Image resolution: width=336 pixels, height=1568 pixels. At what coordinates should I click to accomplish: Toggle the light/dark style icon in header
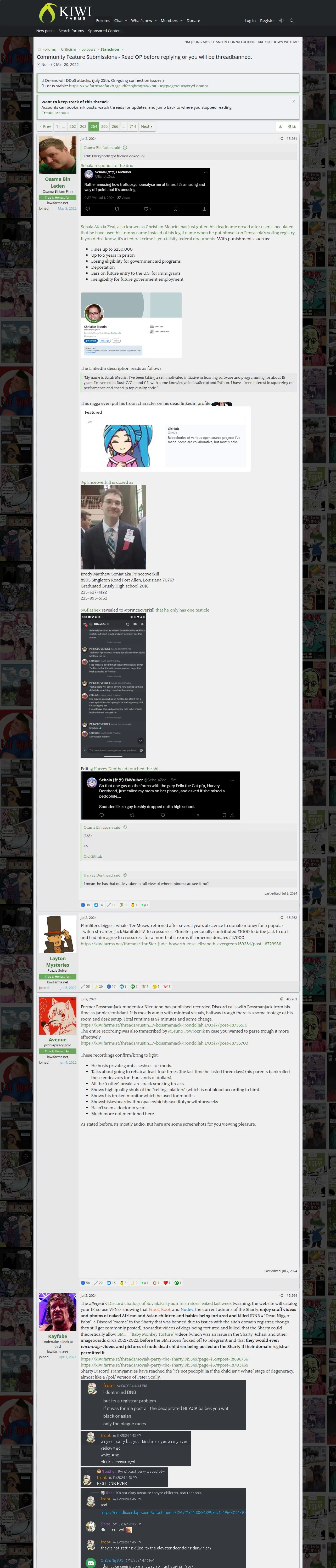click(x=281, y=21)
